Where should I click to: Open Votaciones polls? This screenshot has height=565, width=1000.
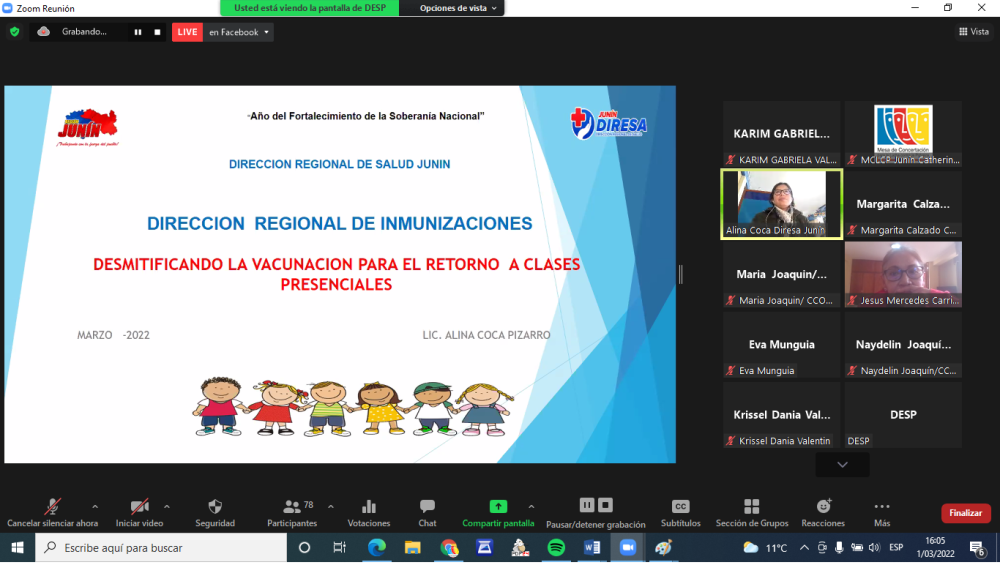click(x=369, y=512)
